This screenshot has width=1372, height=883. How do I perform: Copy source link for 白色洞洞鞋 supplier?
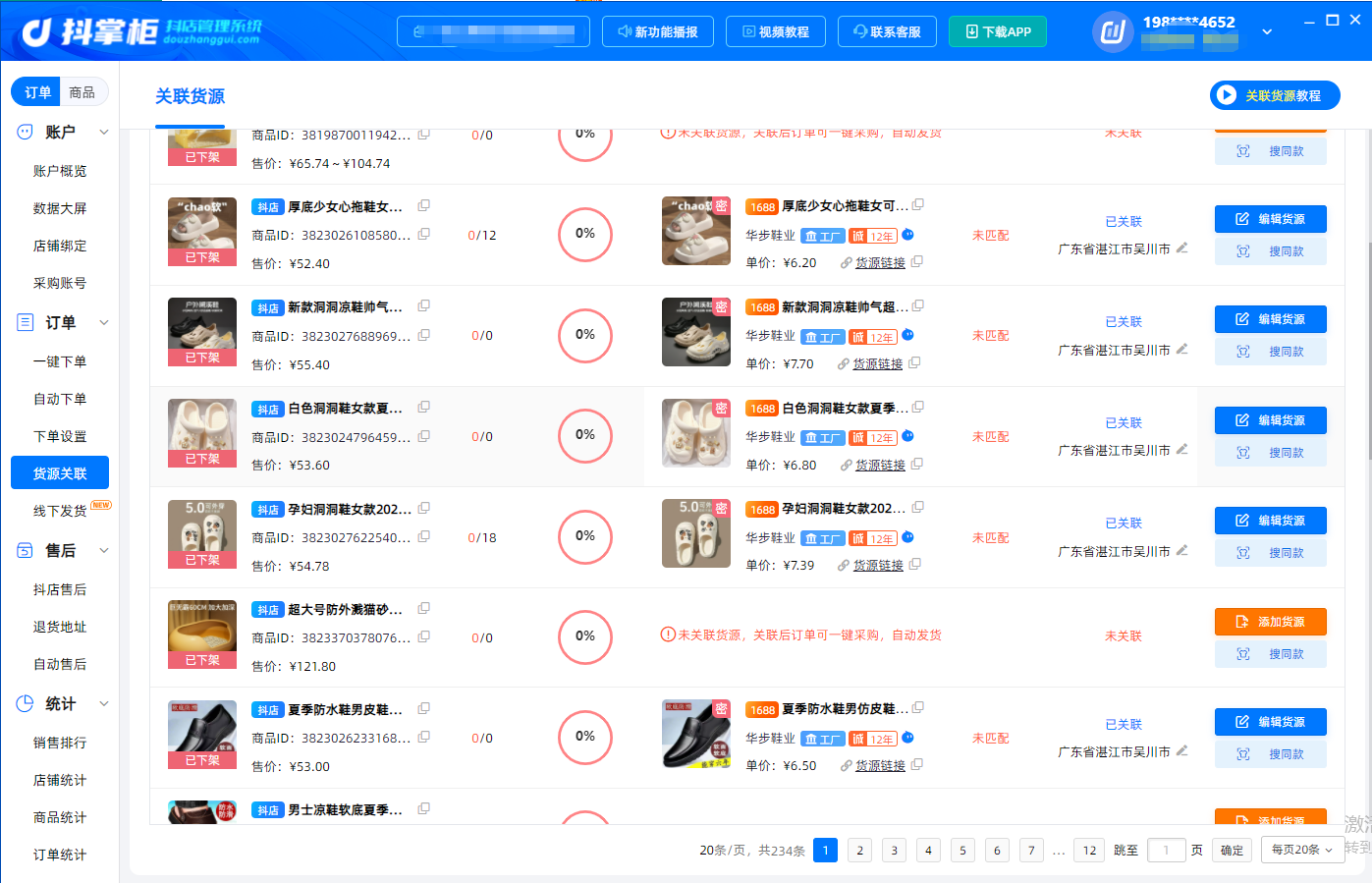point(916,464)
